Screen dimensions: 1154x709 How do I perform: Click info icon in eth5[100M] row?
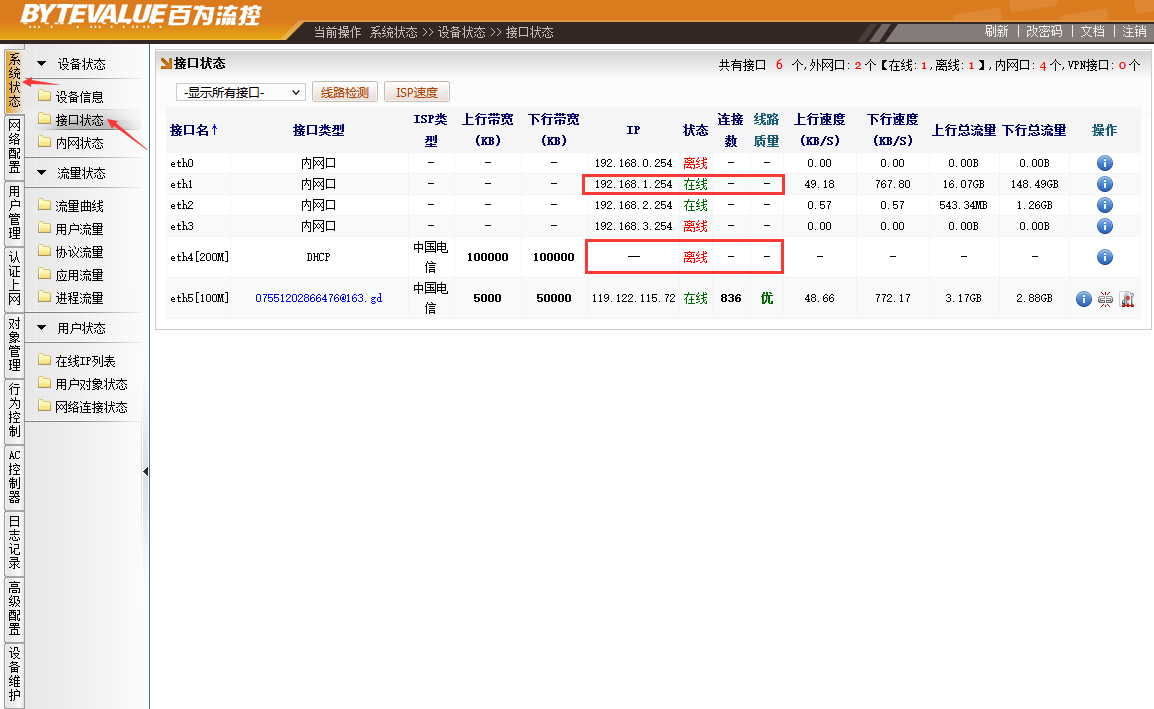(1083, 298)
